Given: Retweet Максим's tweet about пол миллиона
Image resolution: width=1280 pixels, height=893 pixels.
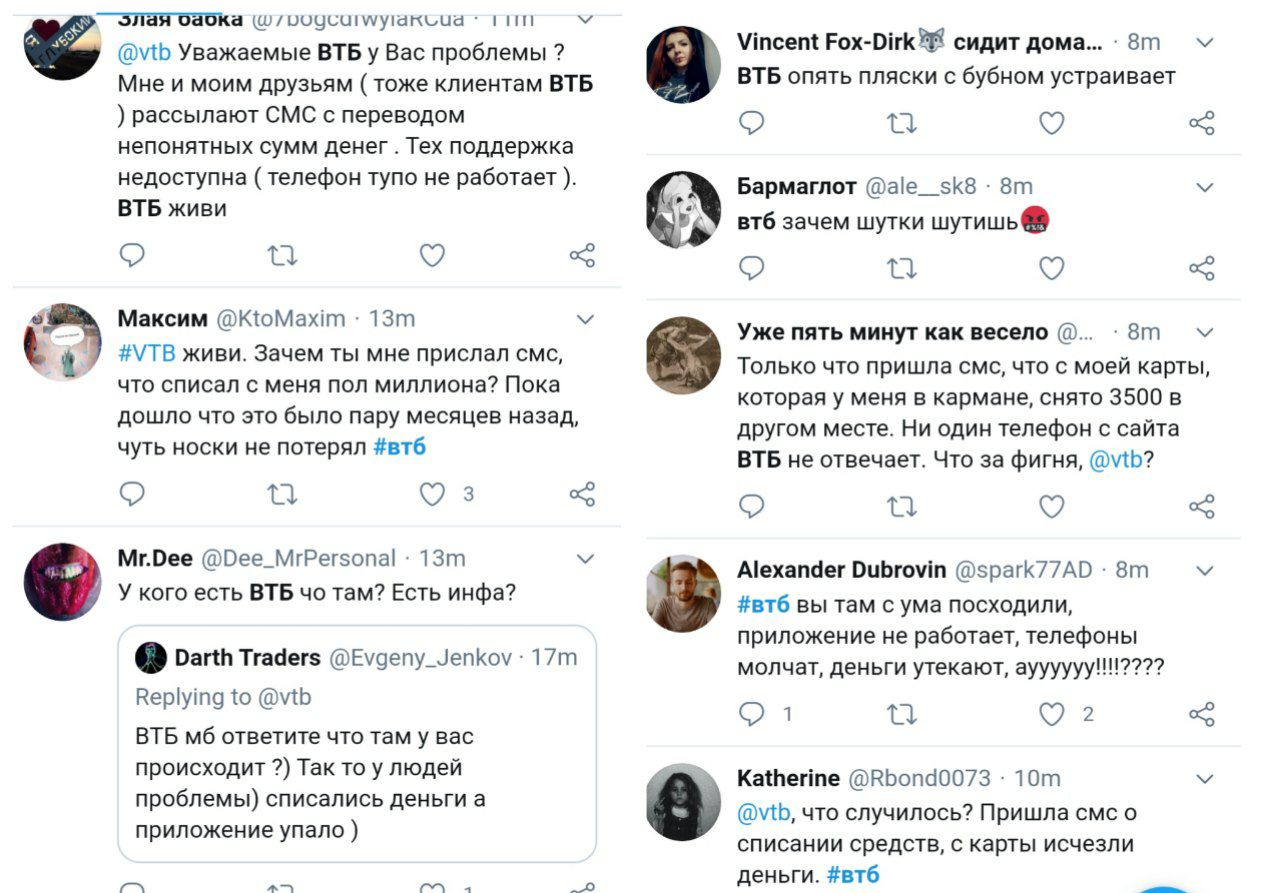Looking at the screenshot, I should (x=282, y=494).
